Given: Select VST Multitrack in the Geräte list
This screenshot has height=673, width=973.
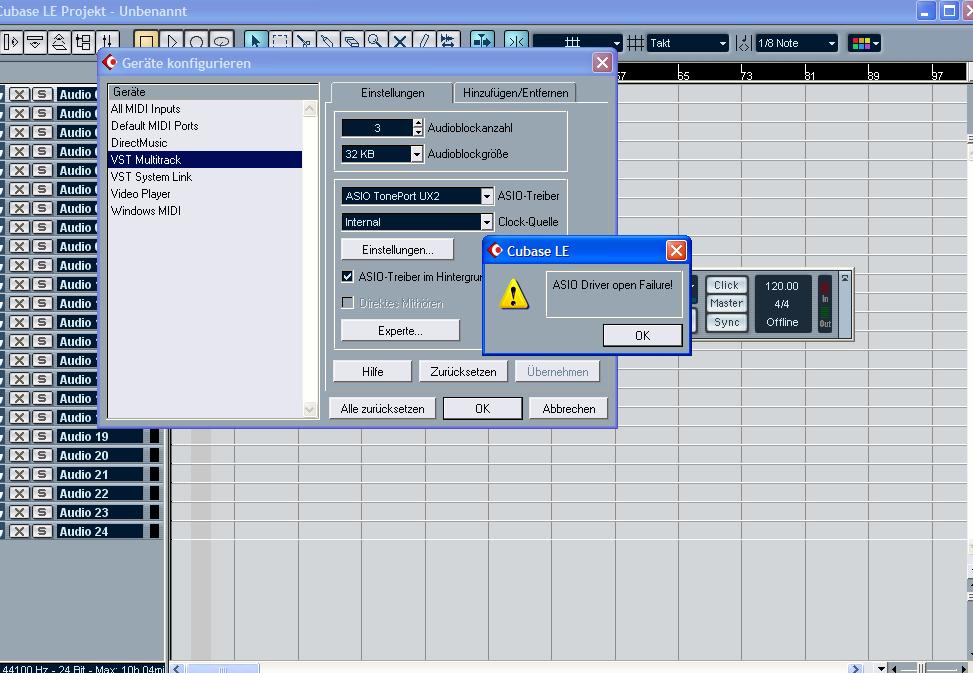Looking at the screenshot, I should pos(205,159).
